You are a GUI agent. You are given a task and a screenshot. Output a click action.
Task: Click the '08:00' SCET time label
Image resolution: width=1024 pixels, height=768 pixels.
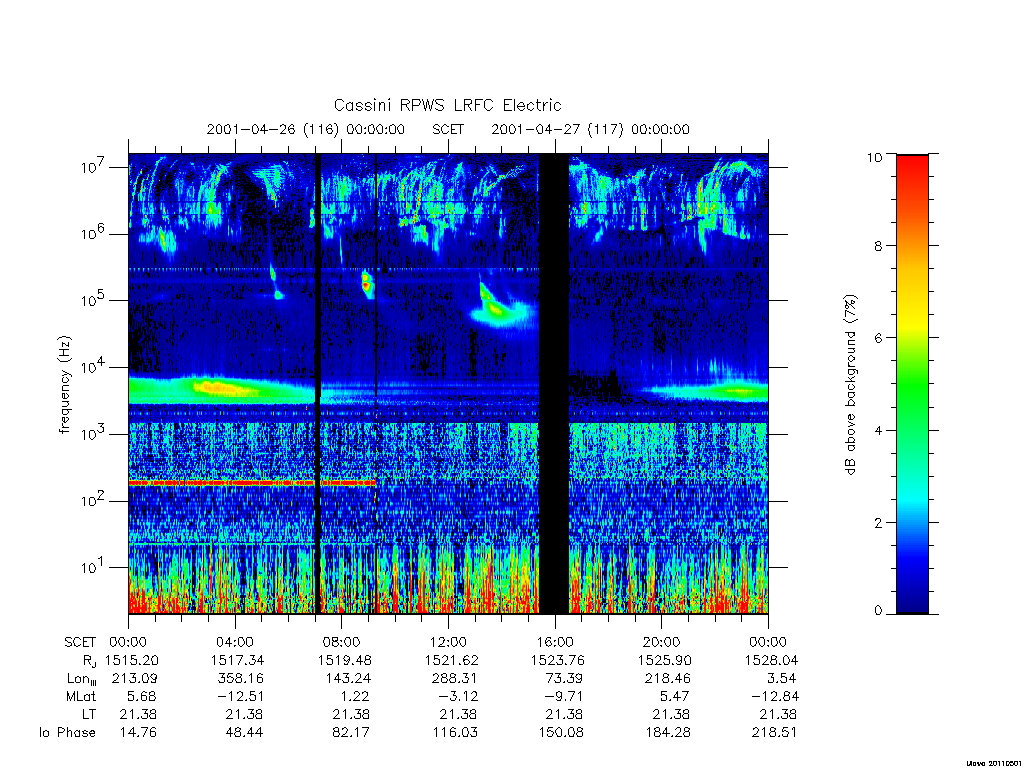point(342,642)
